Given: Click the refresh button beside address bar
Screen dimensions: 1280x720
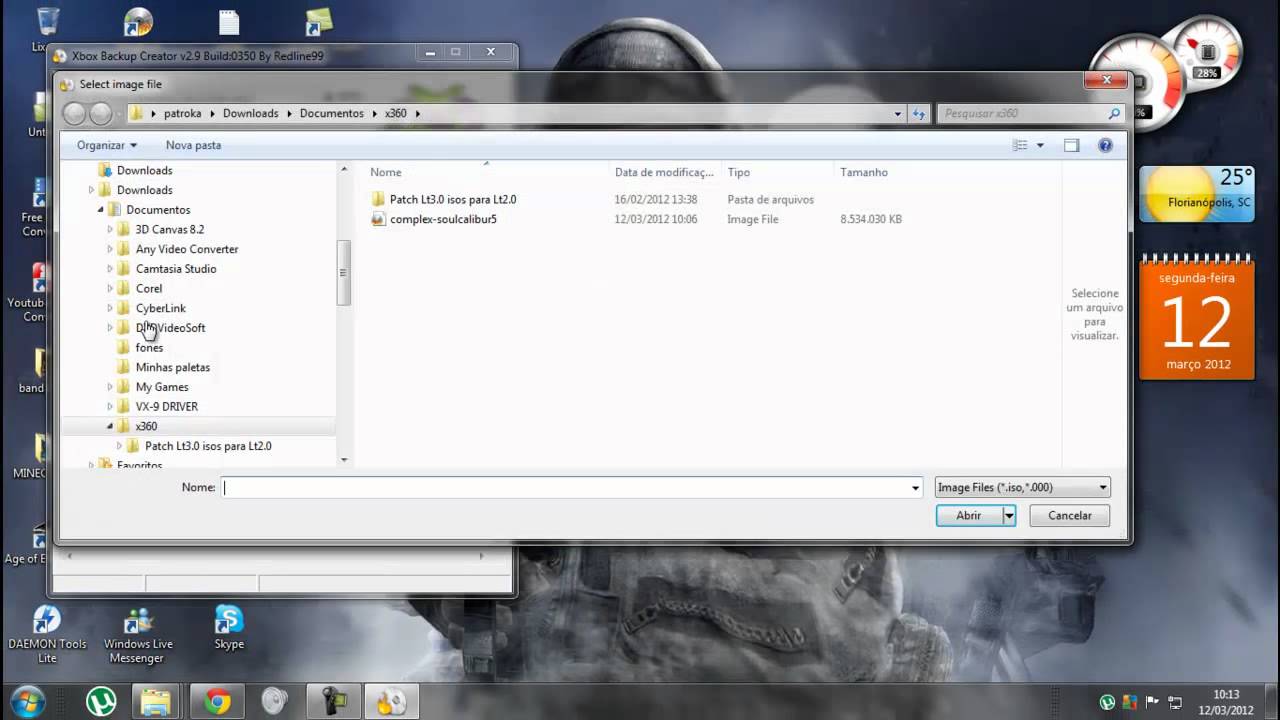Looking at the screenshot, I should (x=919, y=114).
